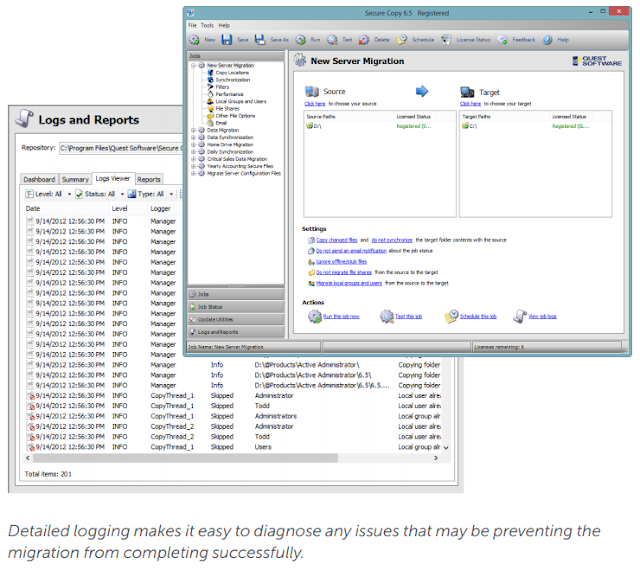
Task: Click the Copy Locations icon in the Jobs tree
Action: [x=211, y=73]
